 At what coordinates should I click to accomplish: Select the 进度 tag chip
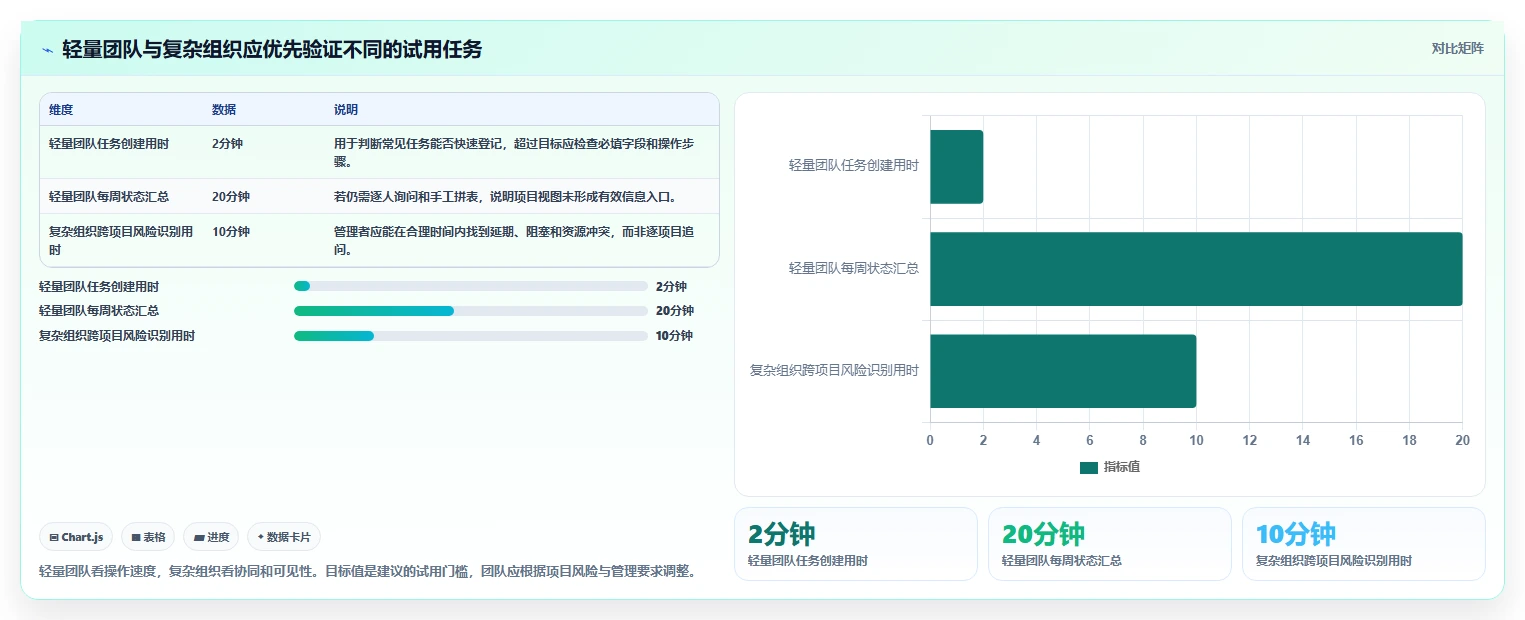(x=211, y=537)
